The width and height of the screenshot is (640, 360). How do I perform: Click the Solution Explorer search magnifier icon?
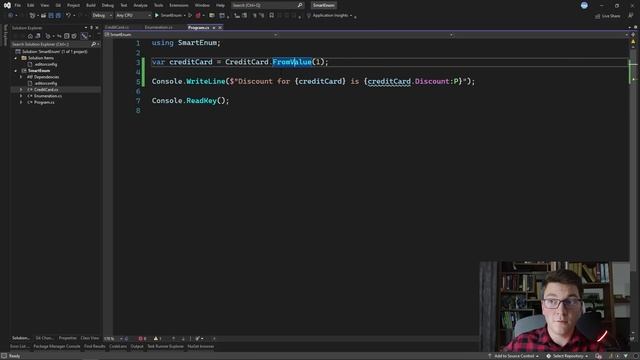[x=93, y=44]
